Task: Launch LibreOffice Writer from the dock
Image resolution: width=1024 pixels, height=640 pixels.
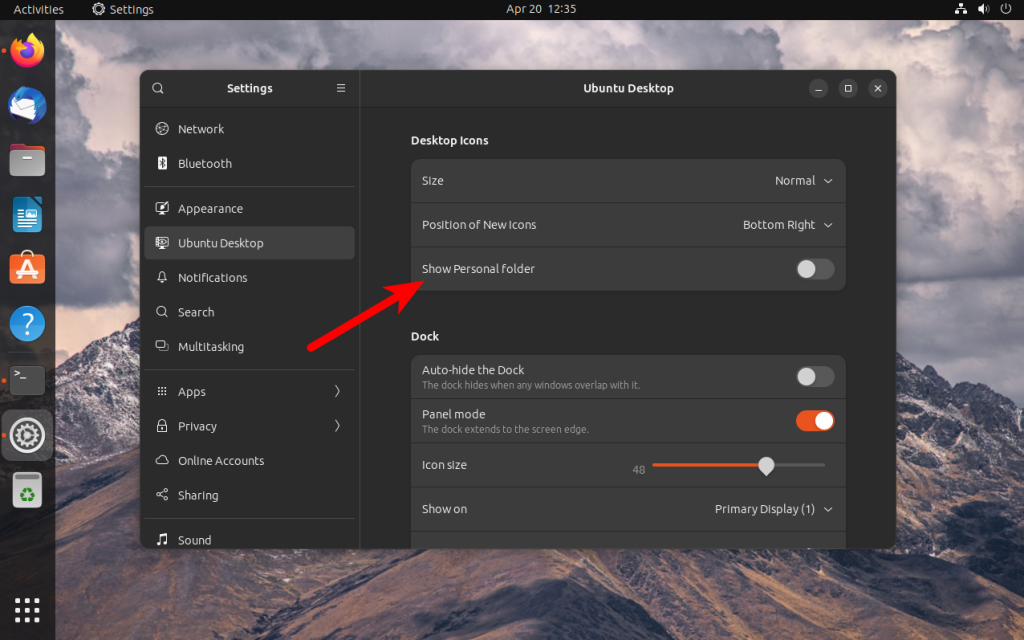Action: click(x=27, y=214)
